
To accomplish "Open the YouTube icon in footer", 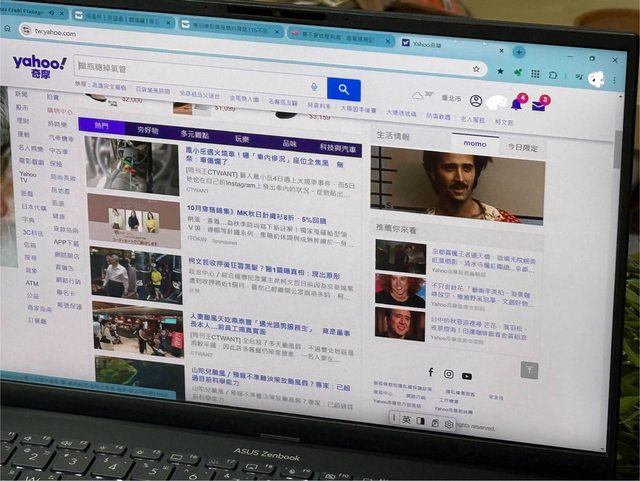I will [x=466, y=375].
